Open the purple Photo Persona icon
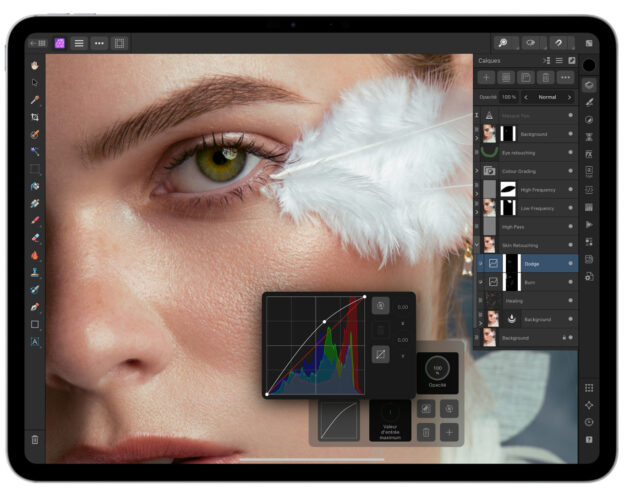Viewport: 624px width, 492px height. point(60,44)
